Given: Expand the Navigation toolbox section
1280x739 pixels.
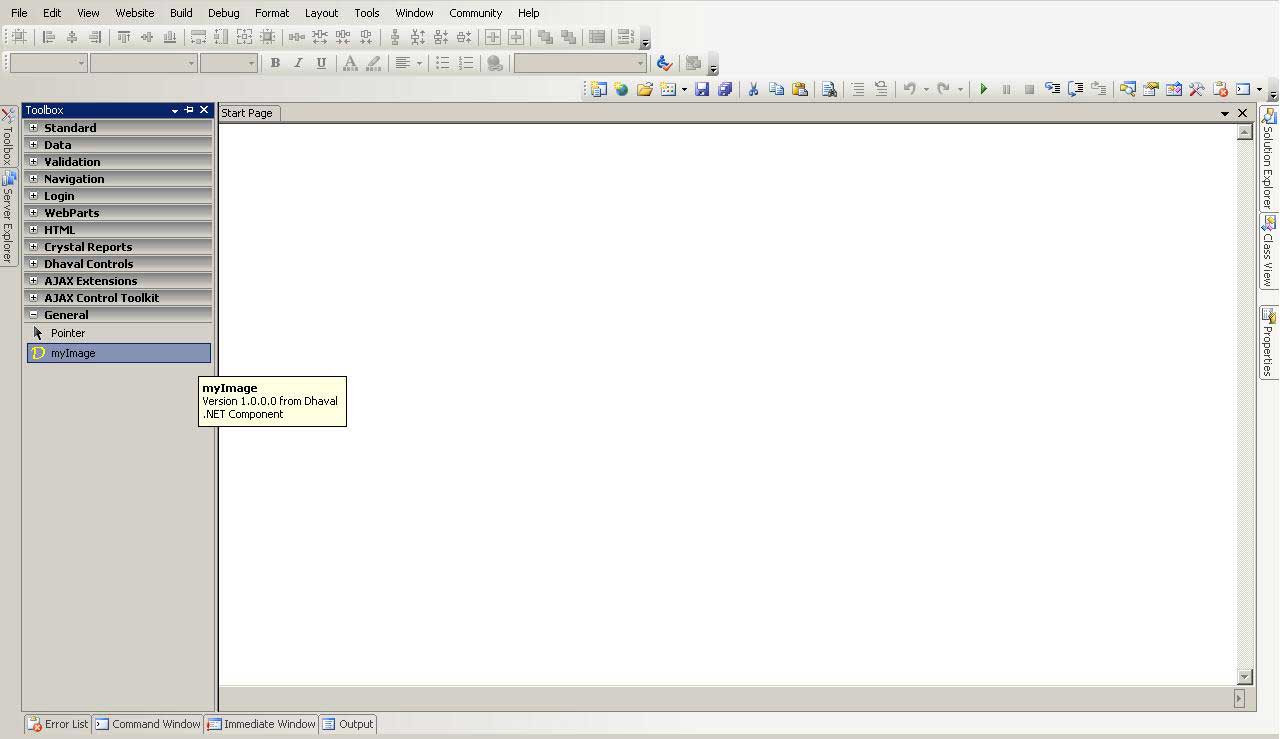Looking at the screenshot, I should 33,179.
